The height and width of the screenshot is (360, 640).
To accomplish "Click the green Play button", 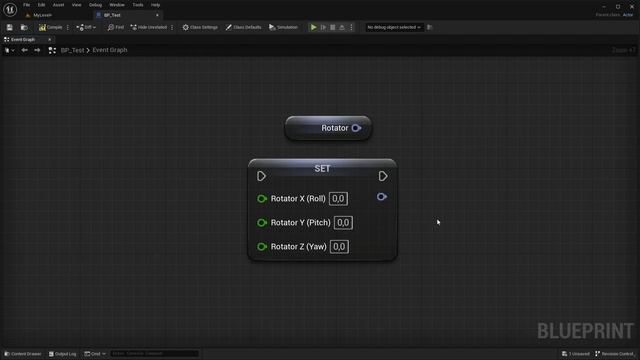I will [x=313, y=27].
